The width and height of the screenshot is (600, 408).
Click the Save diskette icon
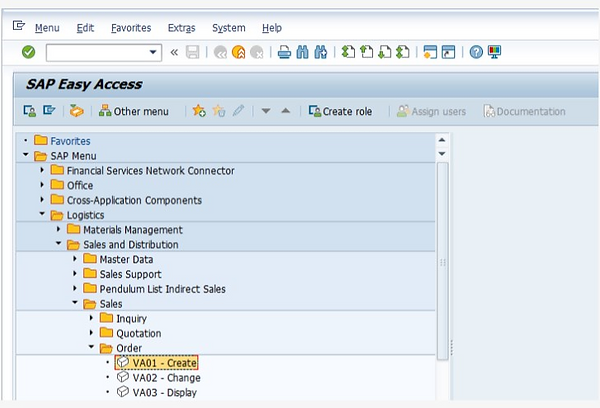click(x=192, y=52)
